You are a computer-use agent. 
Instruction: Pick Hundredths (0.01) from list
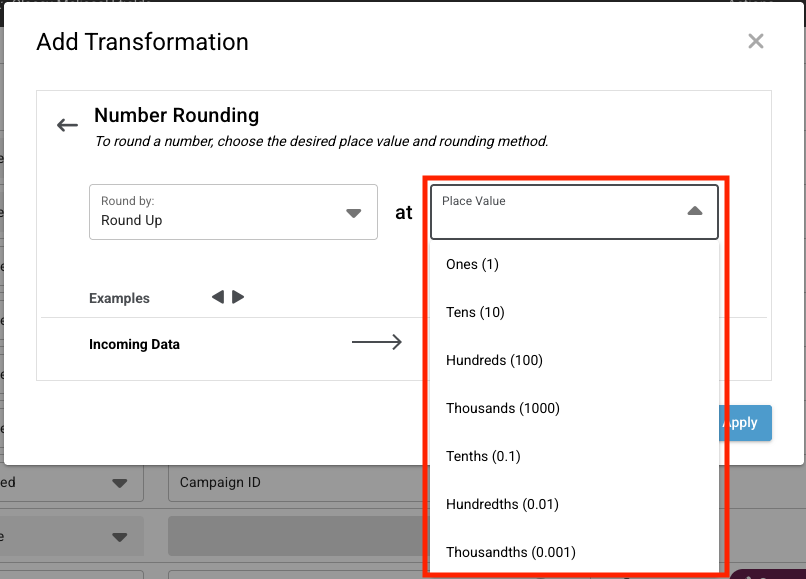(574, 504)
